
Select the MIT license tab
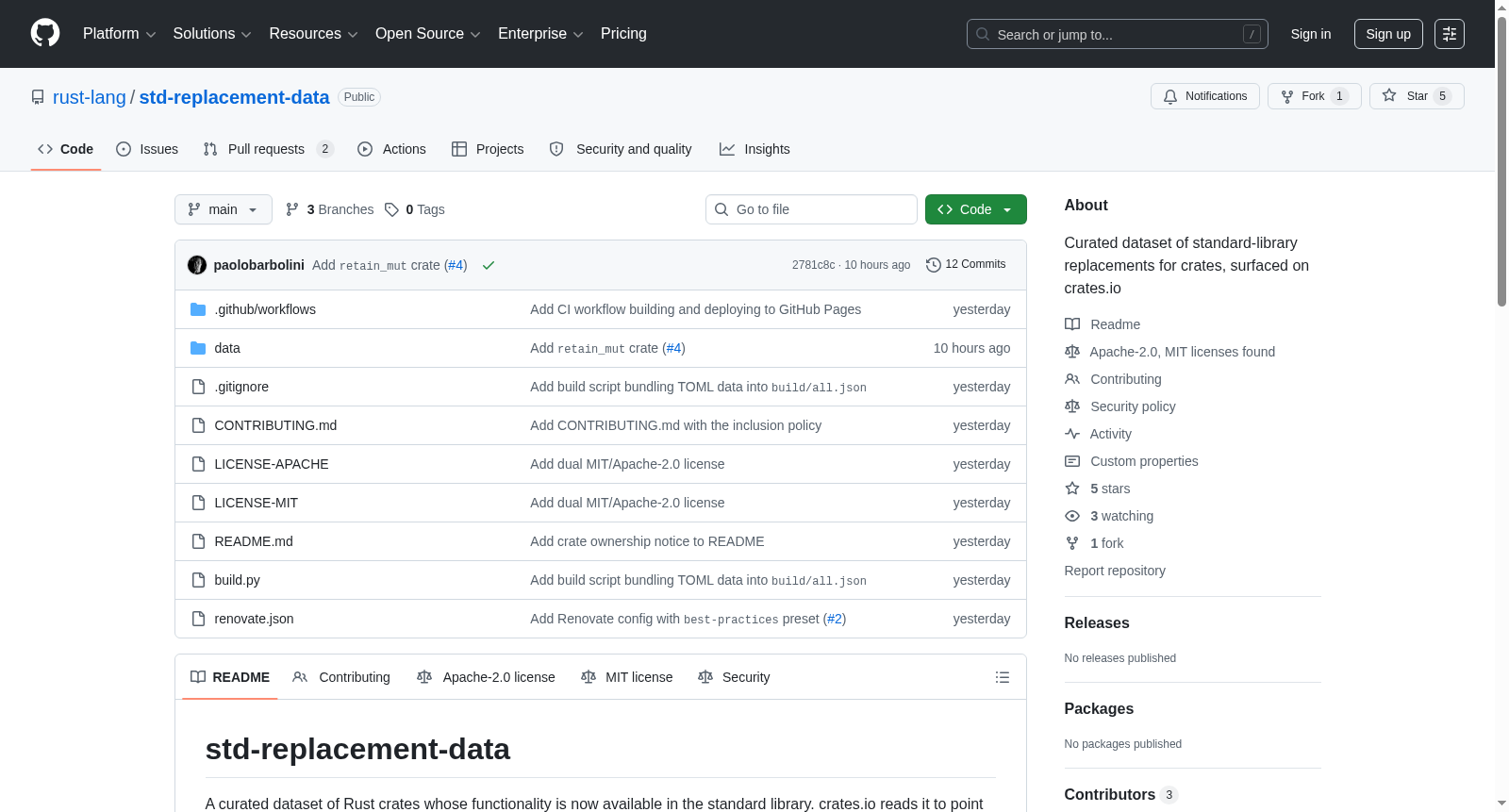(x=627, y=677)
